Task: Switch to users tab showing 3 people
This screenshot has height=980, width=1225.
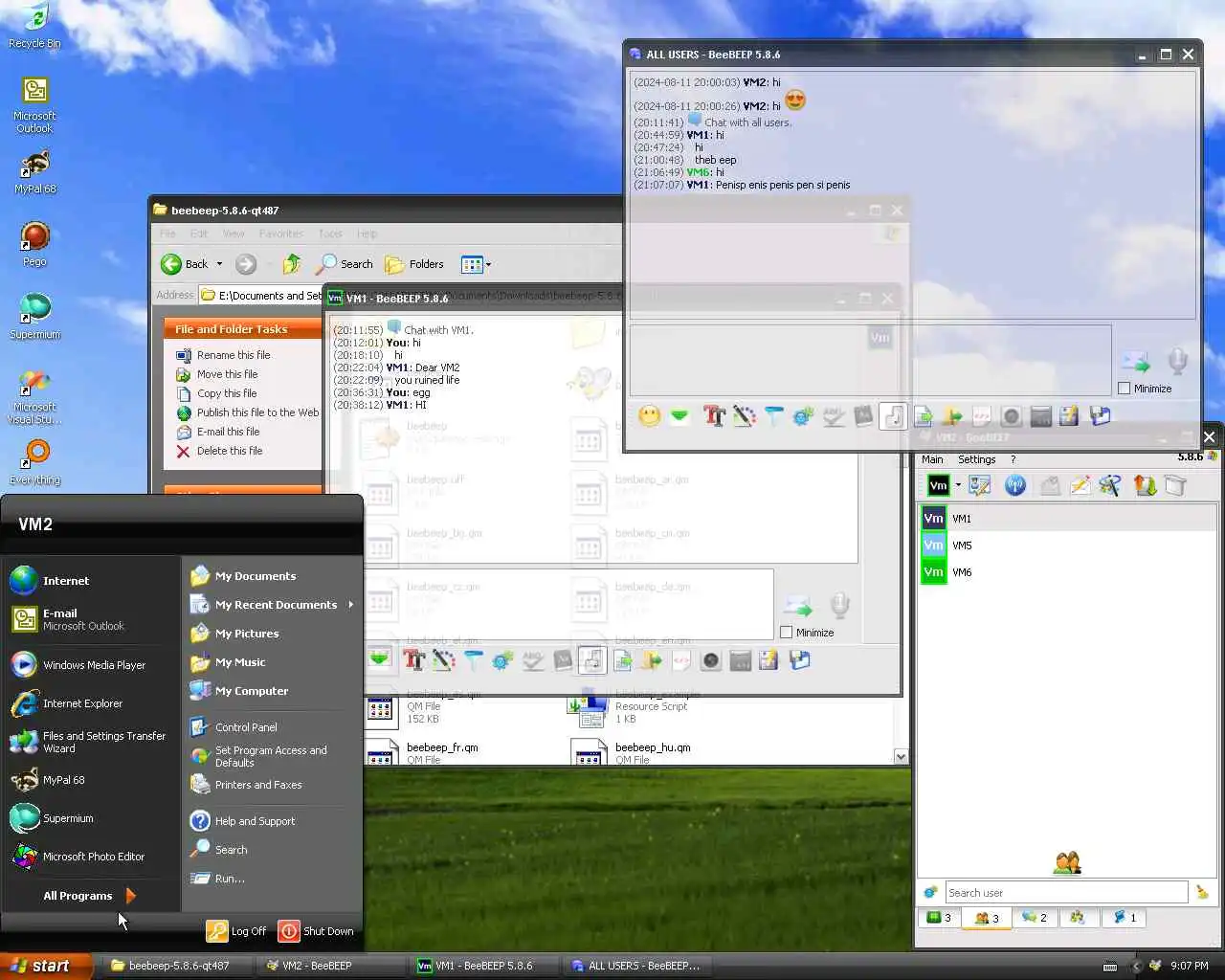Action: point(987,918)
